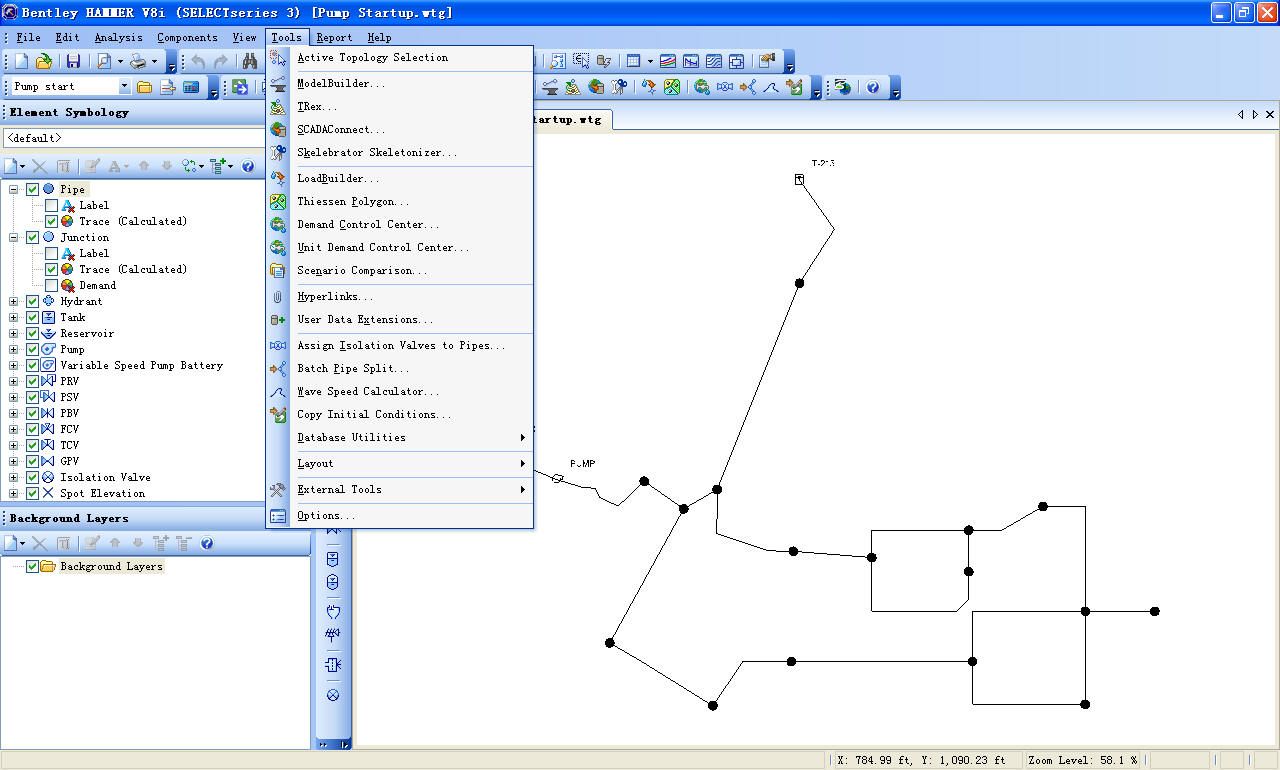The width and height of the screenshot is (1280, 770).
Task: Click the Element Symbology help icon
Action: pyautogui.click(x=248, y=166)
